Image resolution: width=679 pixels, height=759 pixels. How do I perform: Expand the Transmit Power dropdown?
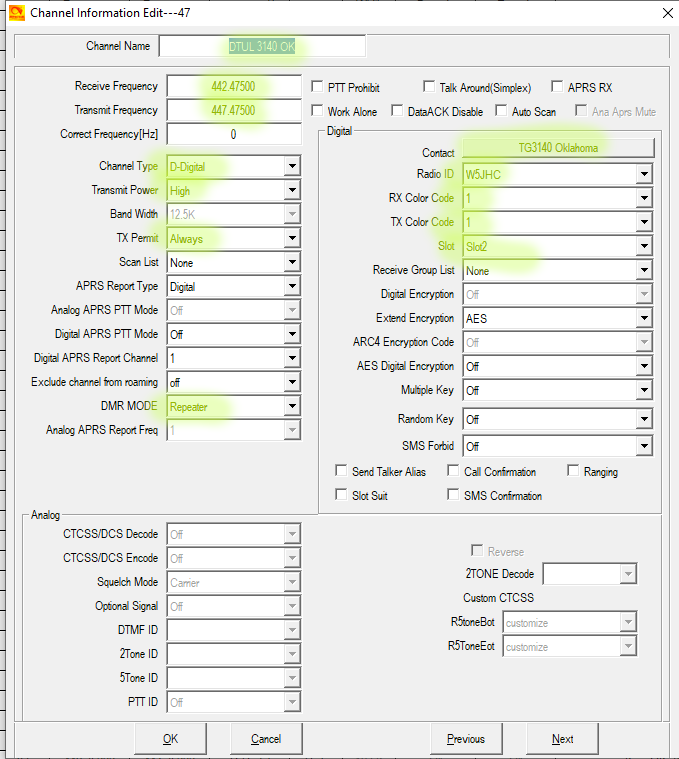coord(291,190)
